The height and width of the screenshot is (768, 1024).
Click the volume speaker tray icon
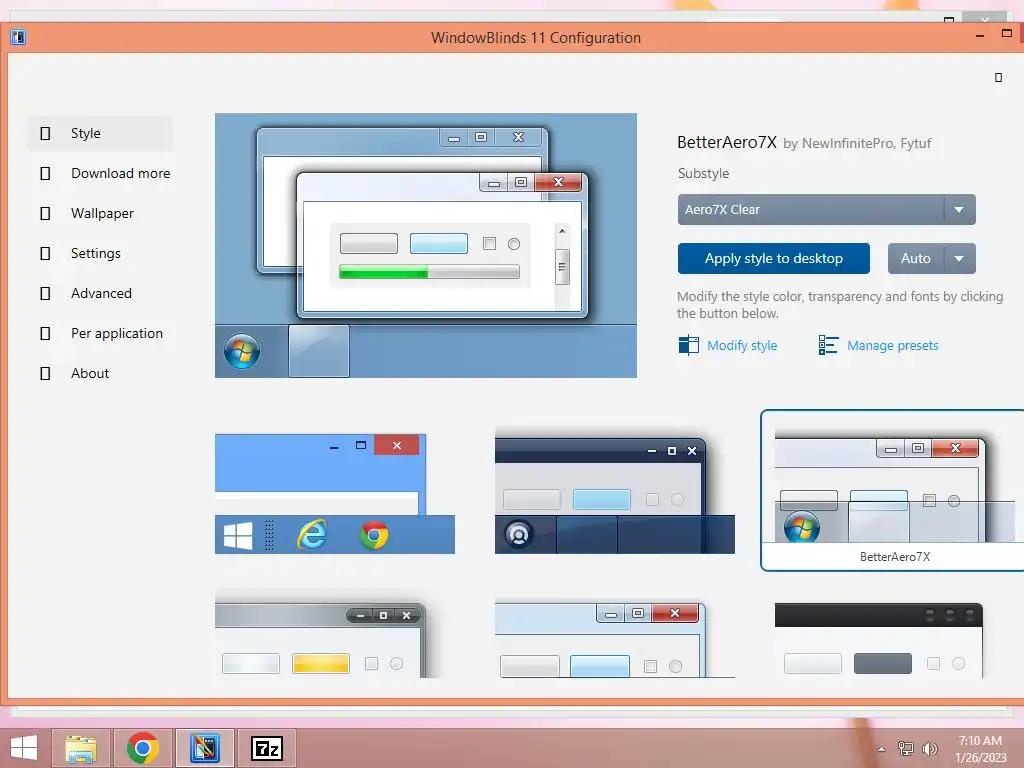click(x=929, y=748)
